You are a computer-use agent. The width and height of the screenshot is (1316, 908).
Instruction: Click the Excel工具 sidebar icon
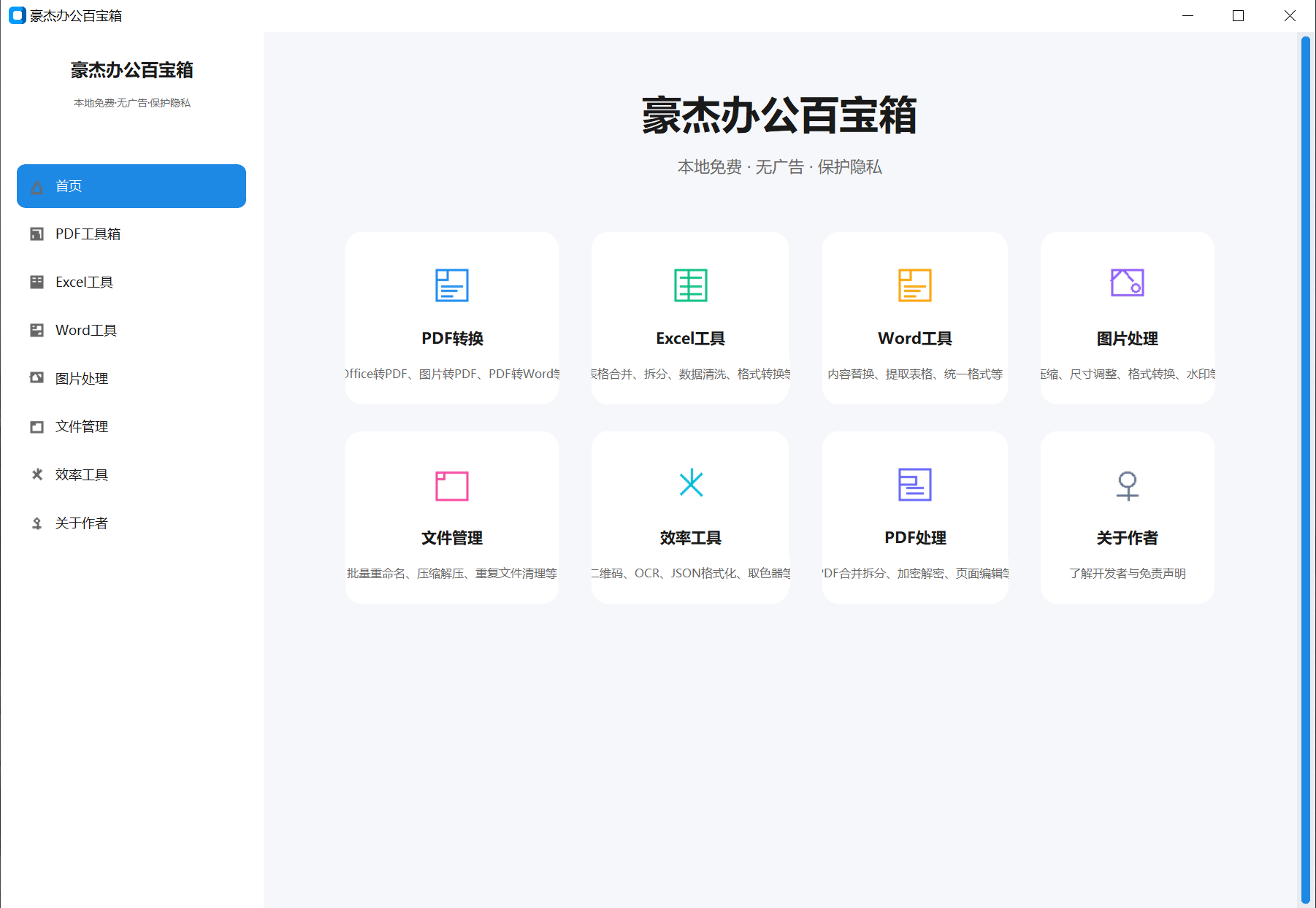(x=37, y=282)
